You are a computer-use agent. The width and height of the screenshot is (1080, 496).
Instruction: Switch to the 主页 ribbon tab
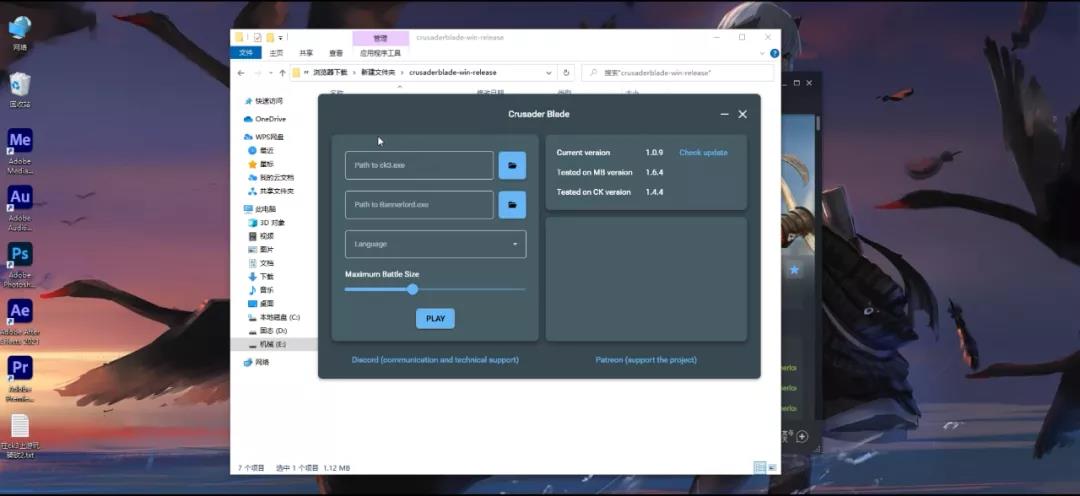pos(276,52)
